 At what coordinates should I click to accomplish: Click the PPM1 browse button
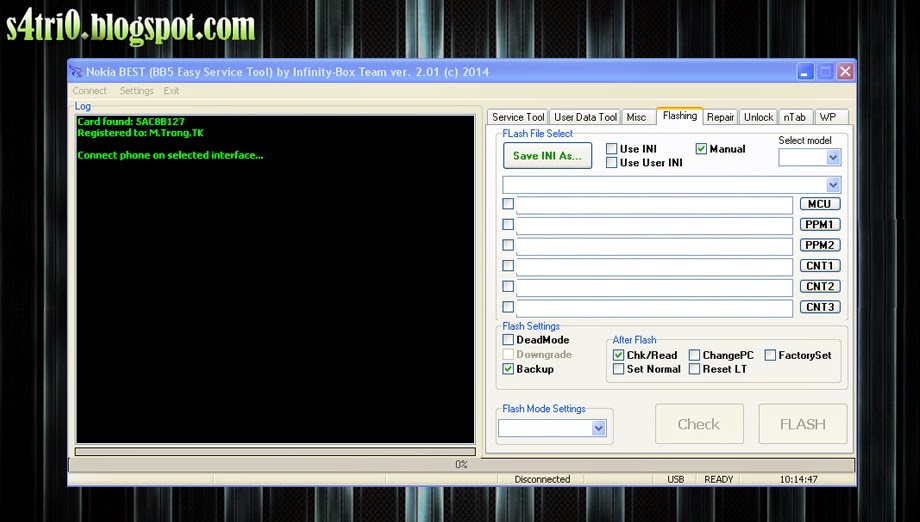click(x=820, y=224)
